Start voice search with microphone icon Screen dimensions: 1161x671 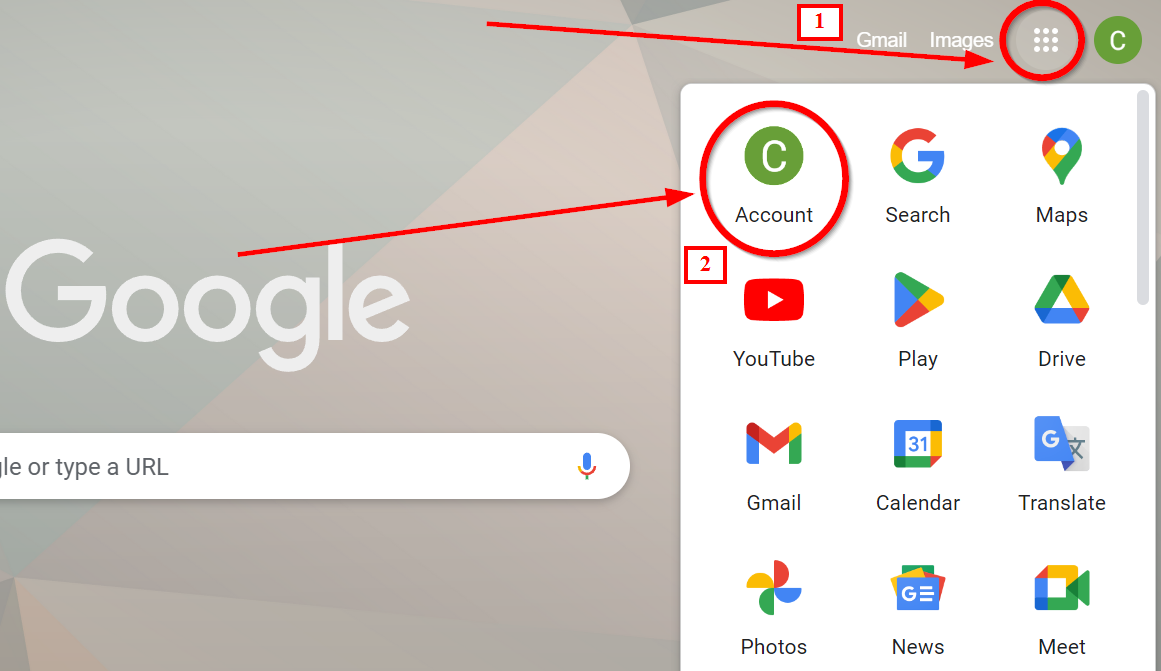click(586, 466)
